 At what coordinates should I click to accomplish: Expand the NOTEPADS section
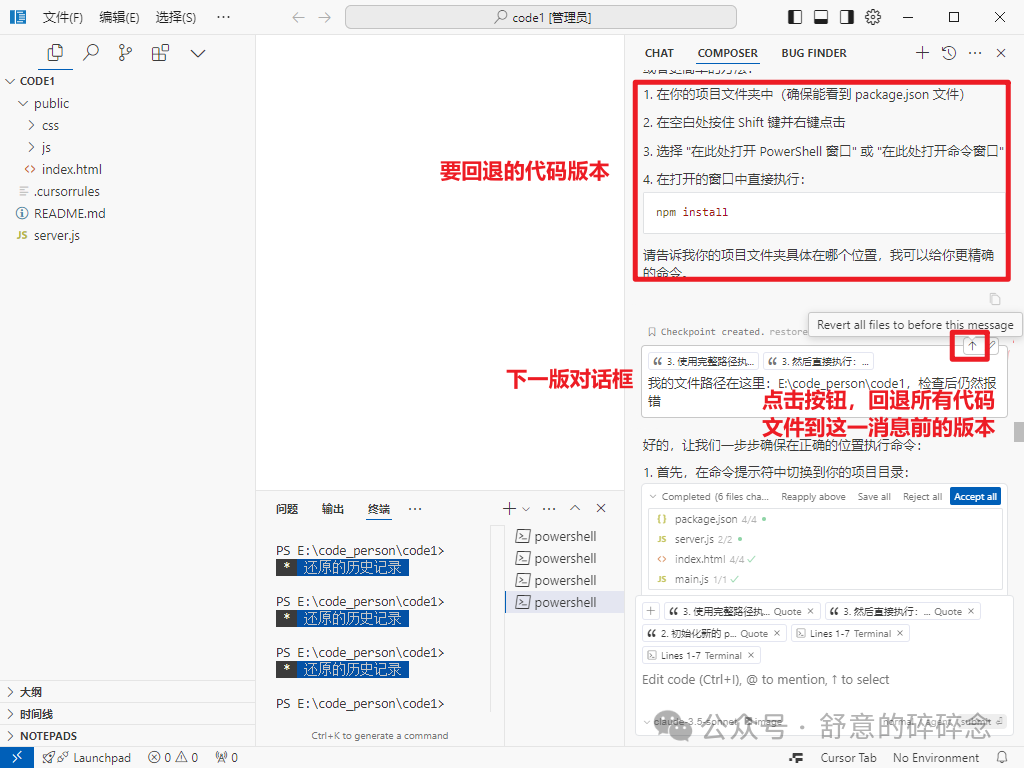128,736
